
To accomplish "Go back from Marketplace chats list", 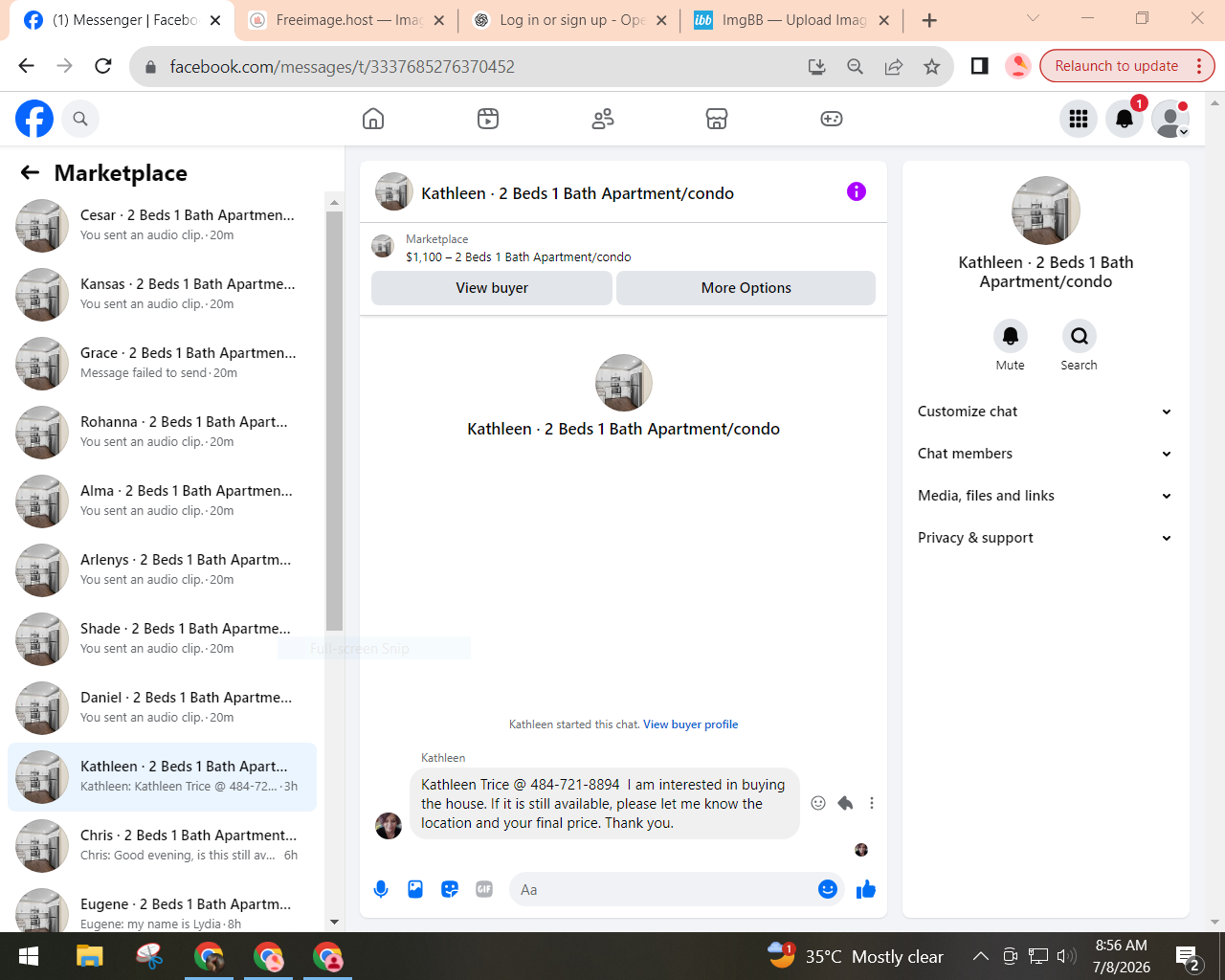I will [x=31, y=172].
